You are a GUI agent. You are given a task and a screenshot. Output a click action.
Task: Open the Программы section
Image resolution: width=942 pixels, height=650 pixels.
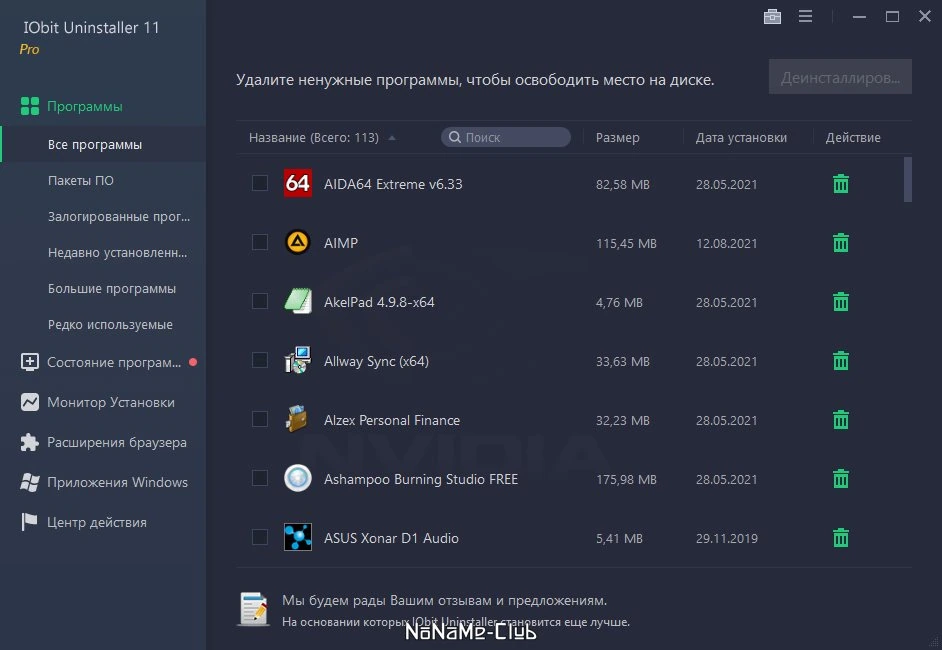[x=85, y=106]
